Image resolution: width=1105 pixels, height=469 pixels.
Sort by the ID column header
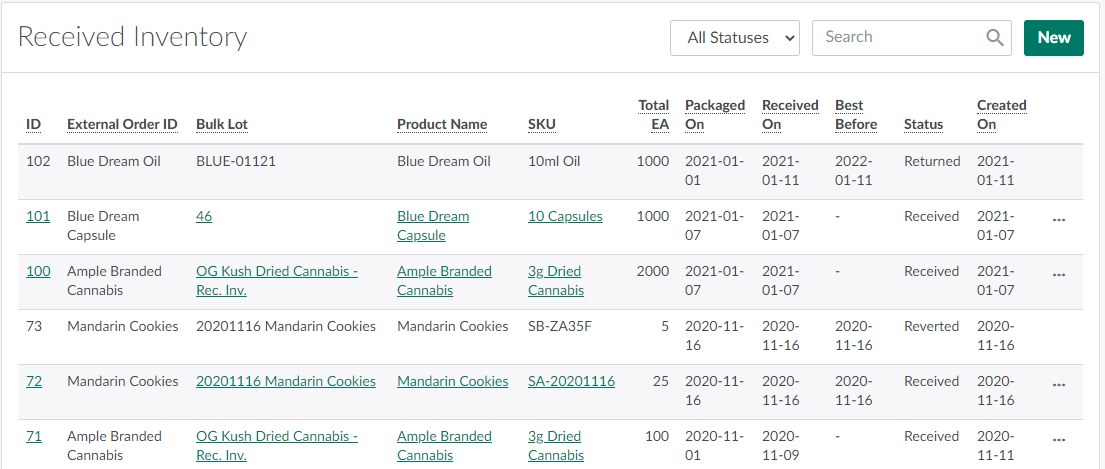click(33, 124)
